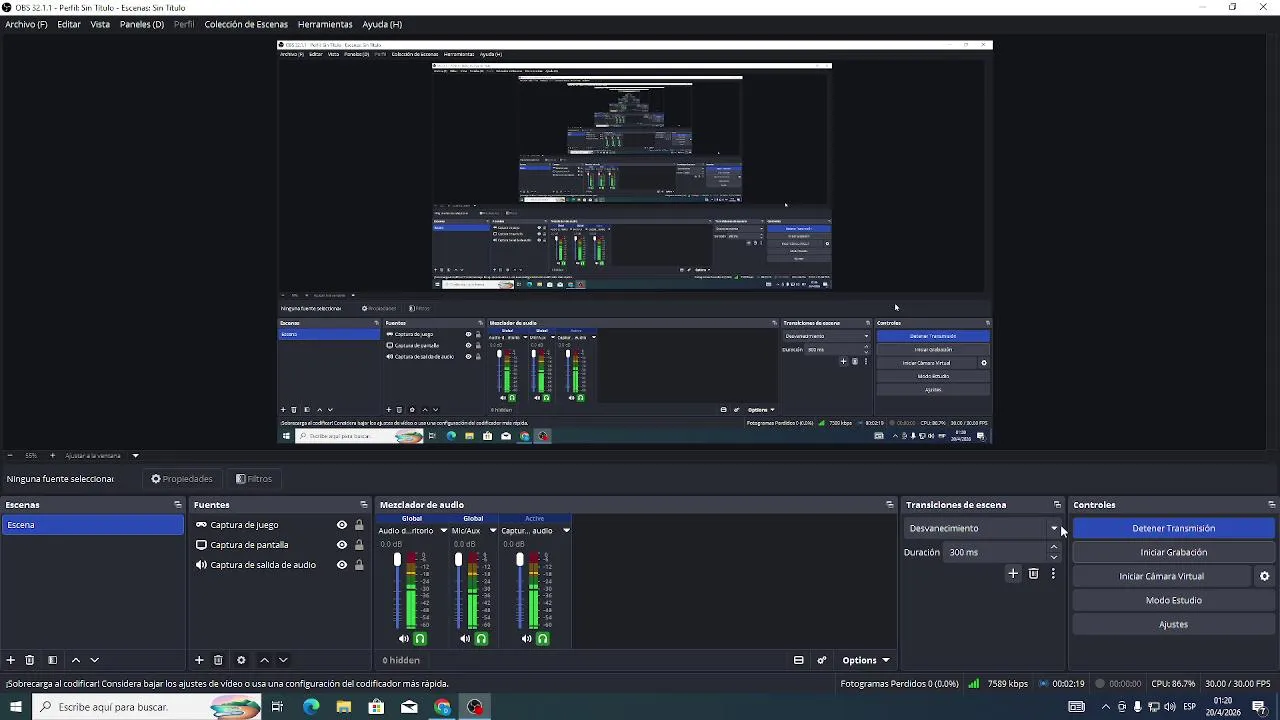Open Audio del escritorio channel dropdown
1280x720 pixels.
[444, 531]
